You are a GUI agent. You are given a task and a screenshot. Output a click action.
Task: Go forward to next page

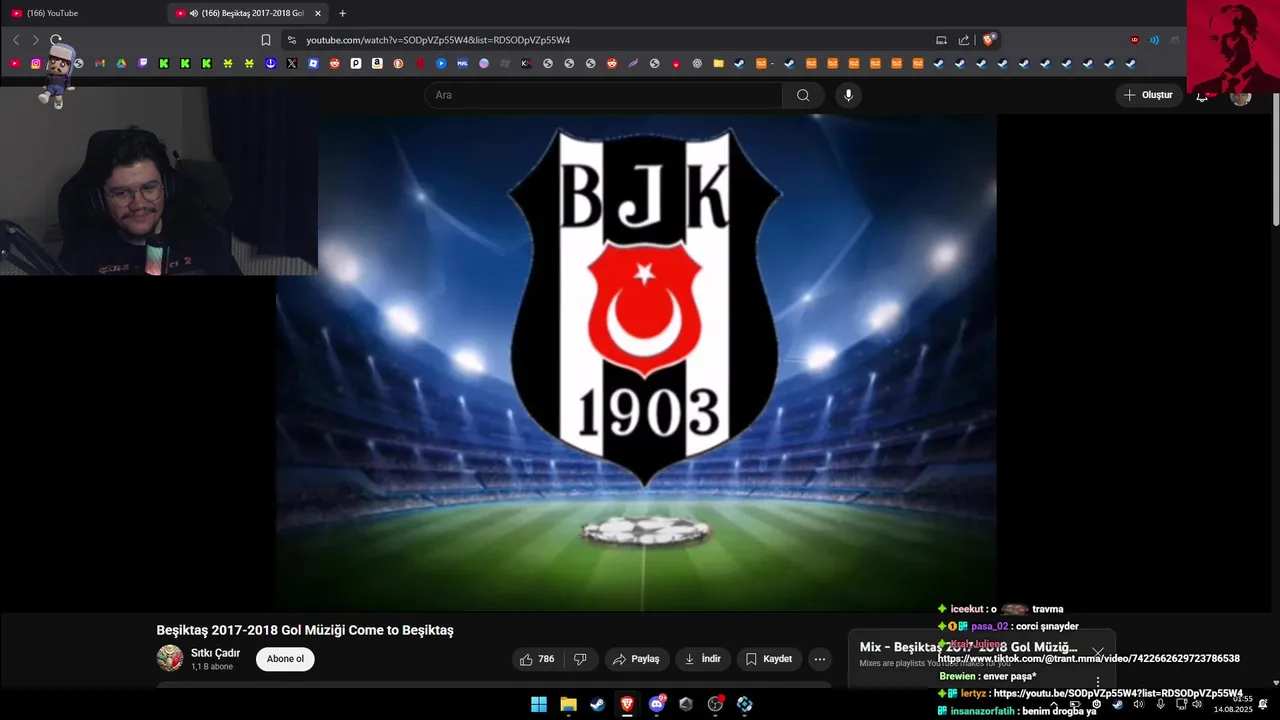click(x=35, y=40)
